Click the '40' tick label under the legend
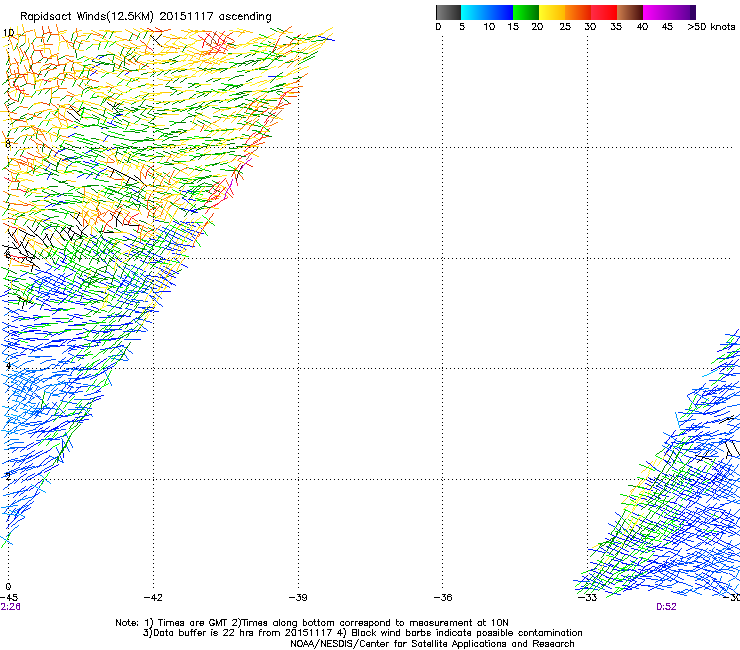Screen dimensions: 740x650 click(x=642, y=27)
